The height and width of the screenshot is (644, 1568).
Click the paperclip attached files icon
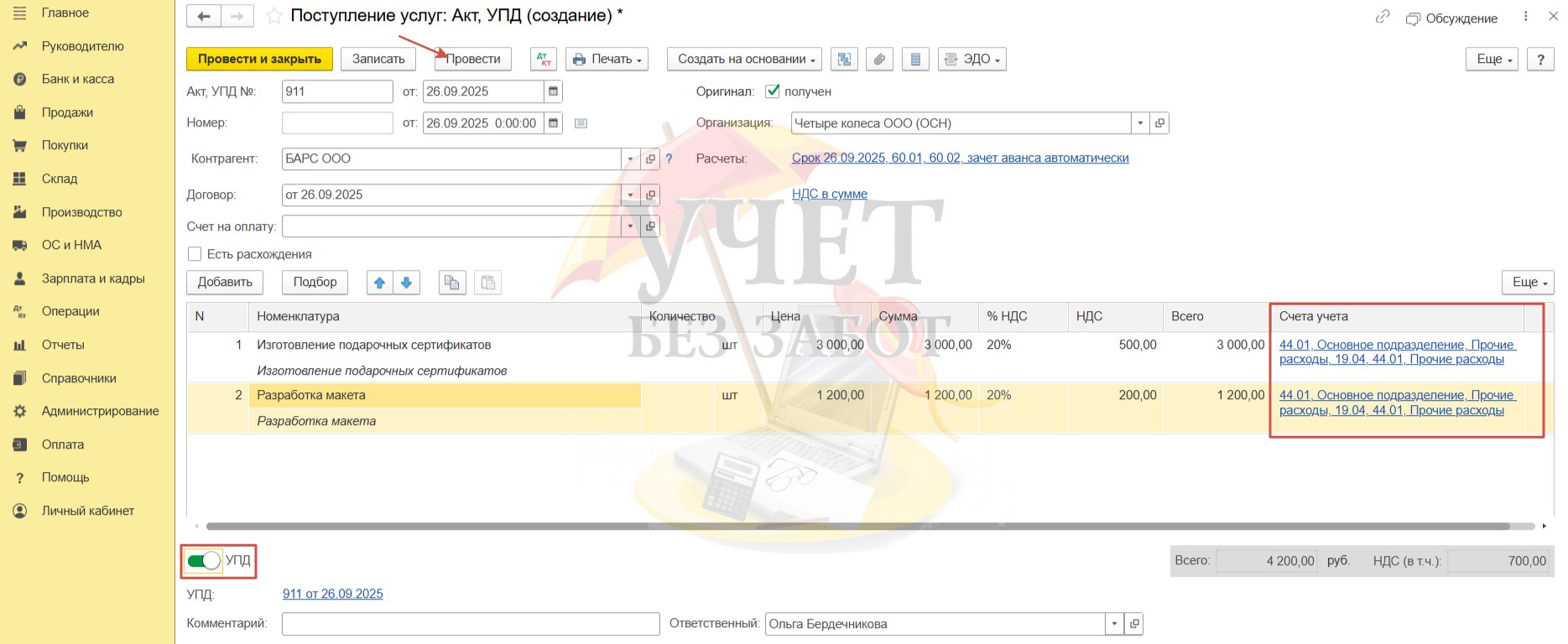[879, 59]
